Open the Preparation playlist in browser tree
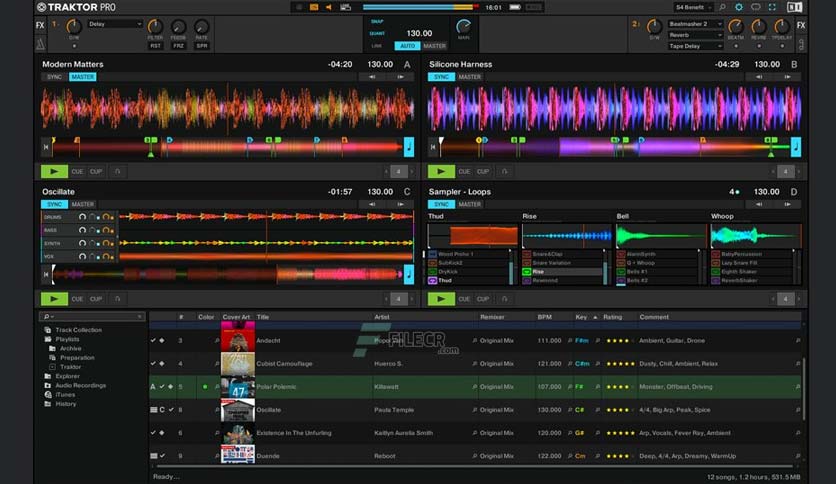This screenshot has height=484, width=836. (77, 358)
